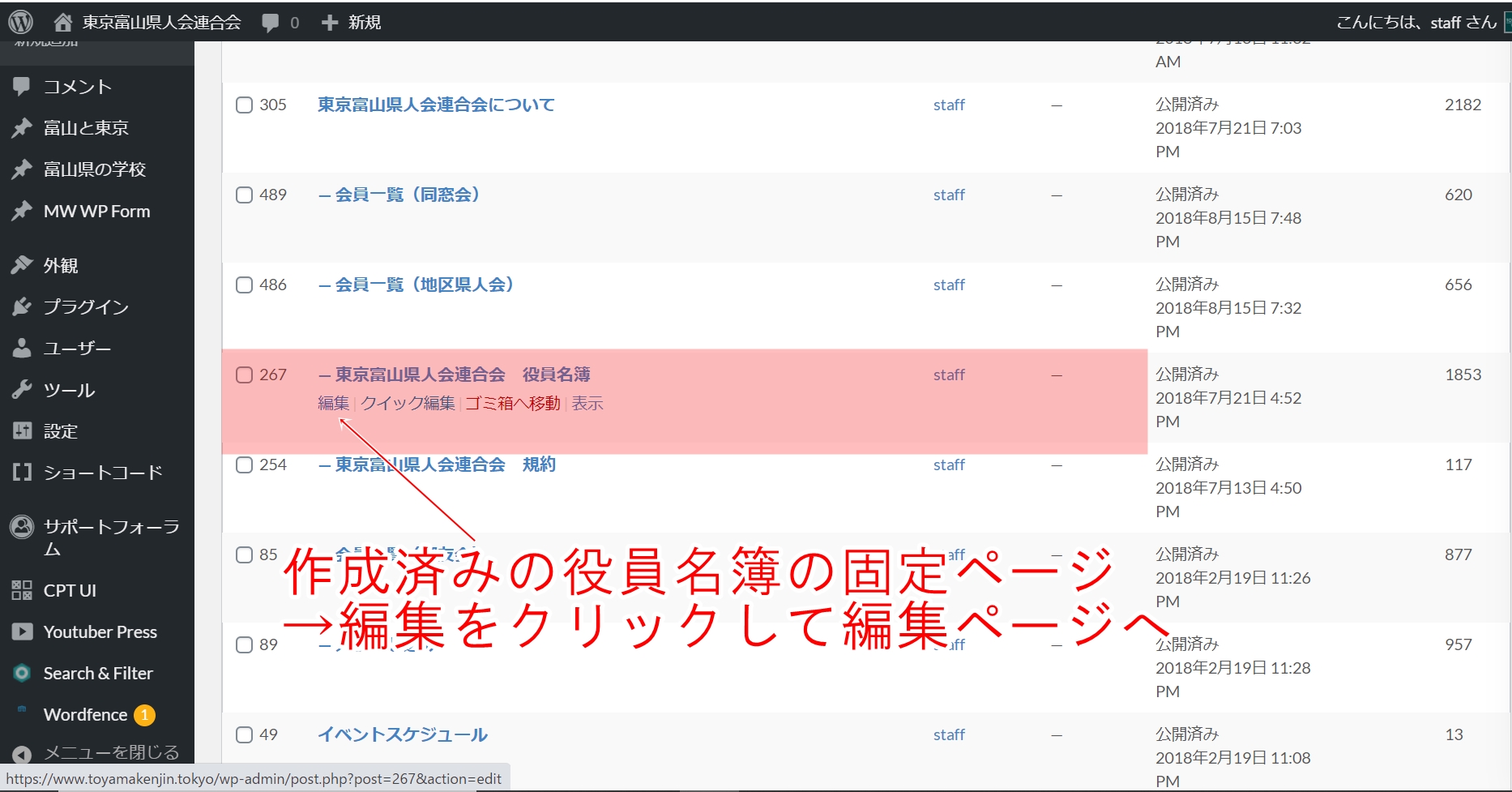Click view count 656 in row 486
The height and width of the screenshot is (792, 1512).
pyautogui.click(x=1459, y=285)
